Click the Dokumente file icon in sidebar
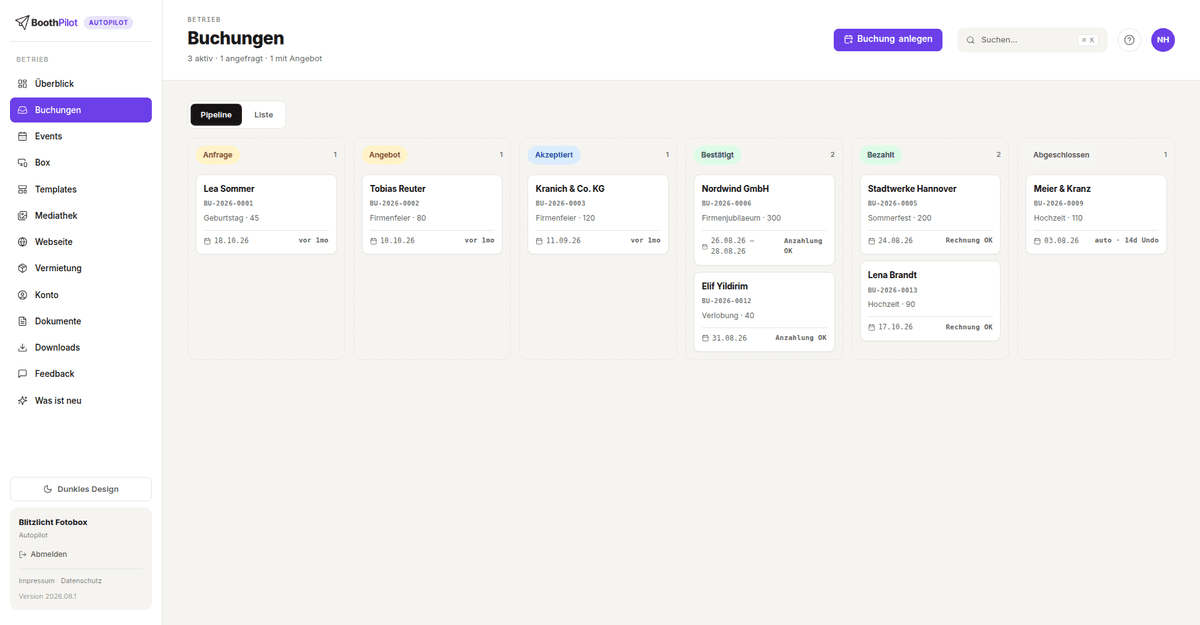 pyautogui.click(x=23, y=321)
